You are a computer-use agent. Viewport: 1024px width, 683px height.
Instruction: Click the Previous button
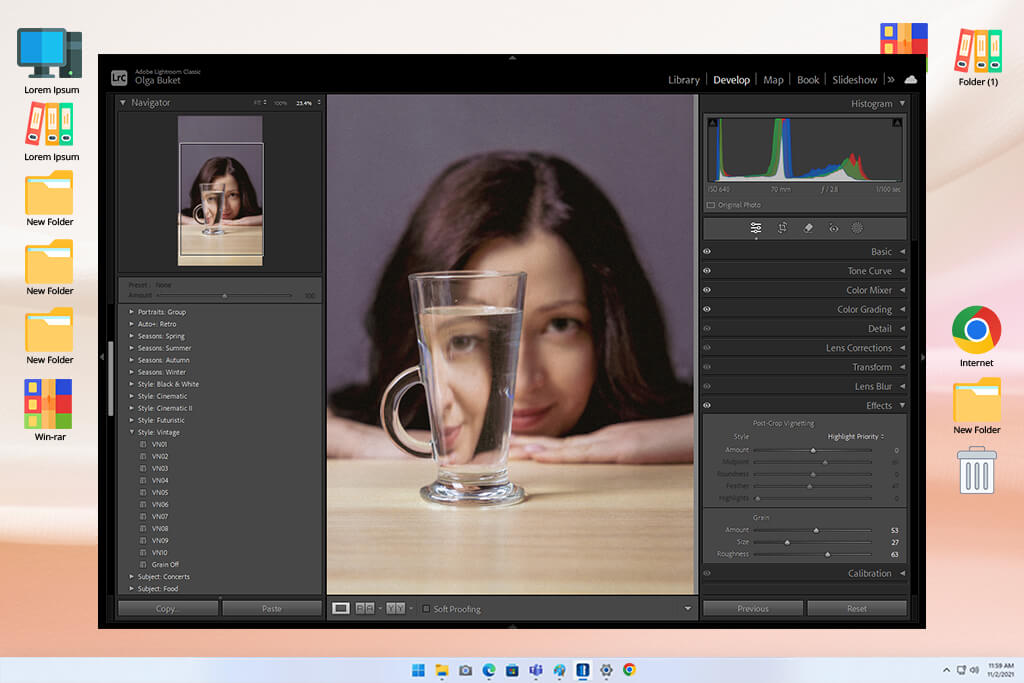click(x=753, y=609)
